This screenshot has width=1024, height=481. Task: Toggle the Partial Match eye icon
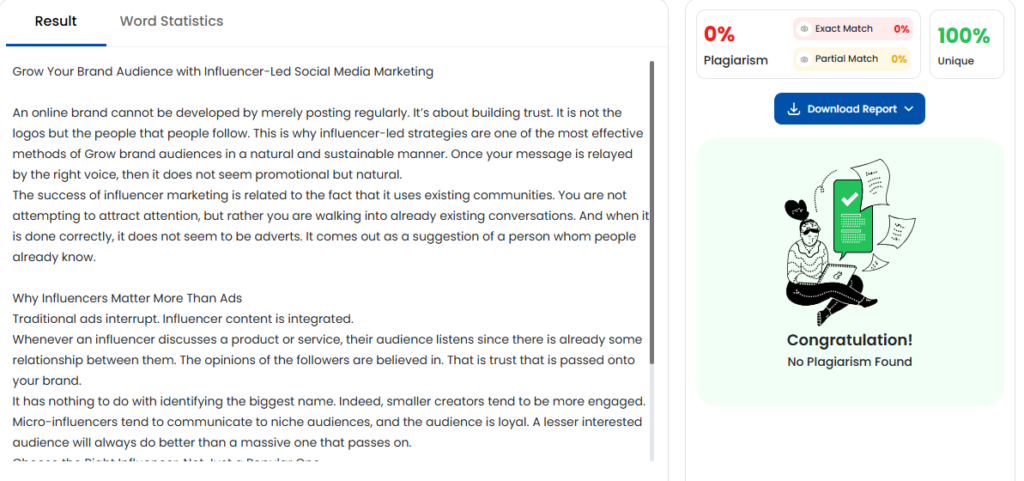[804, 59]
